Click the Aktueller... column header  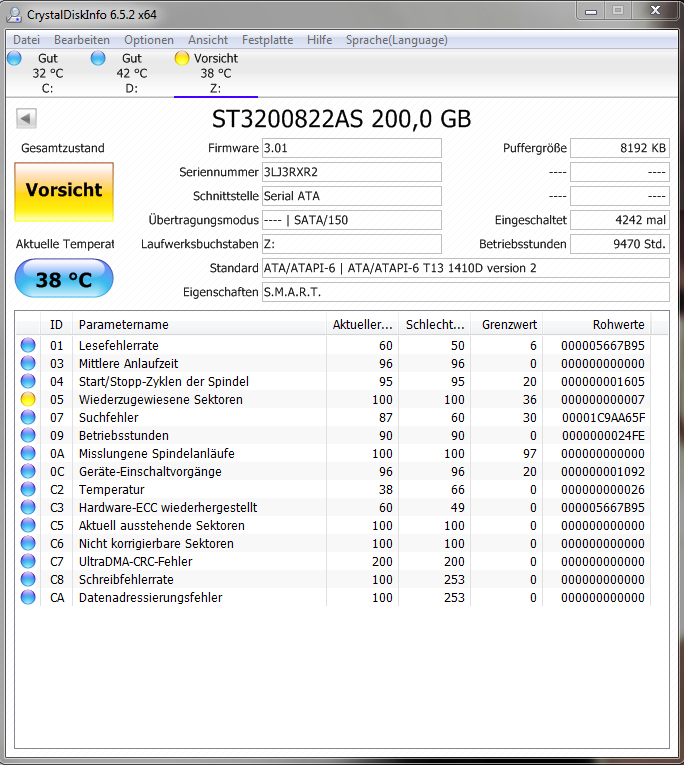362,324
